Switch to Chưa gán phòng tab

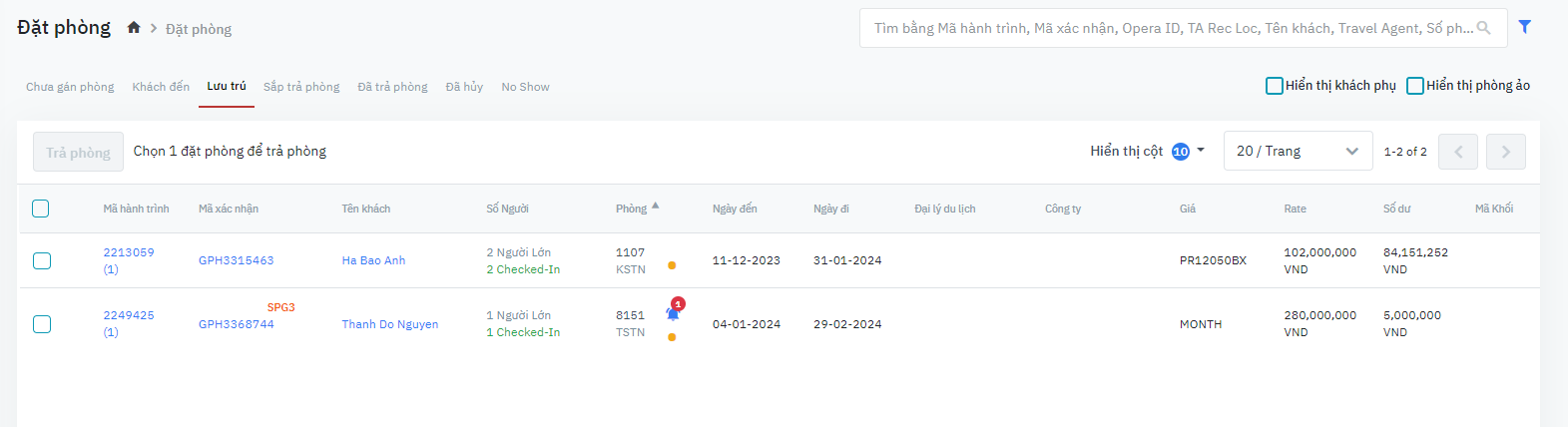tap(70, 87)
